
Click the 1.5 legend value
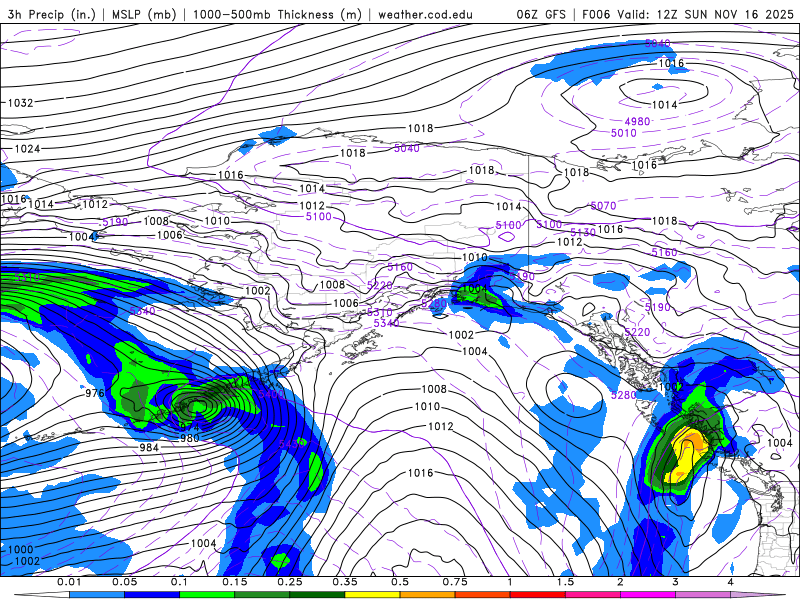tap(565, 582)
